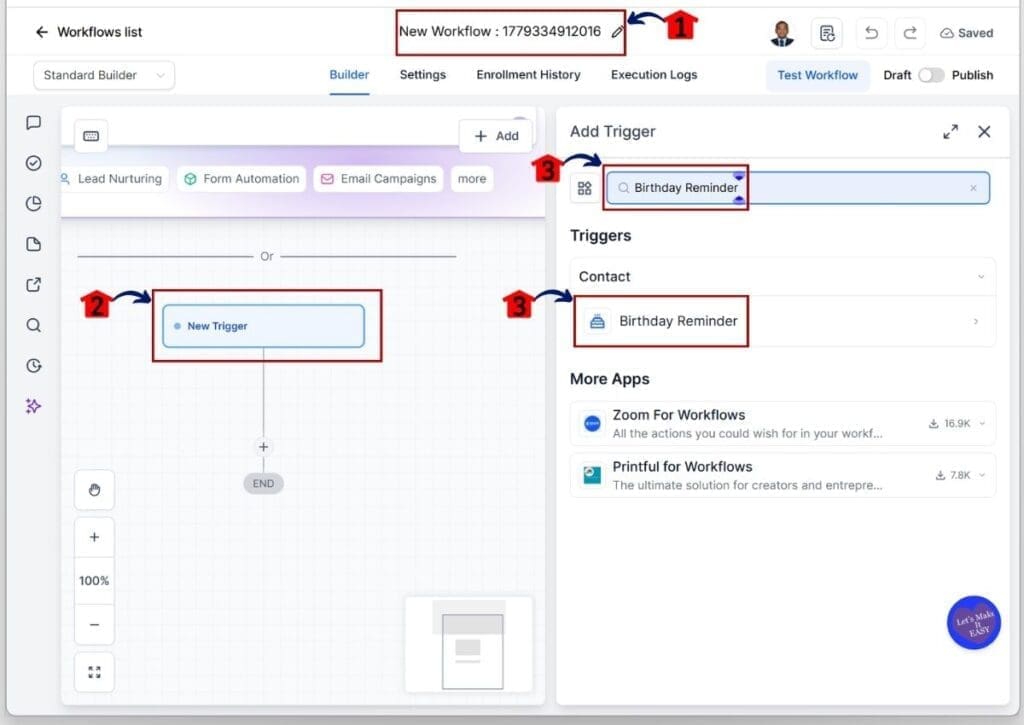The width and height of the screenshot is (1024, 725).
Task: Open version history document icon
Action: (x=827, y=33)
